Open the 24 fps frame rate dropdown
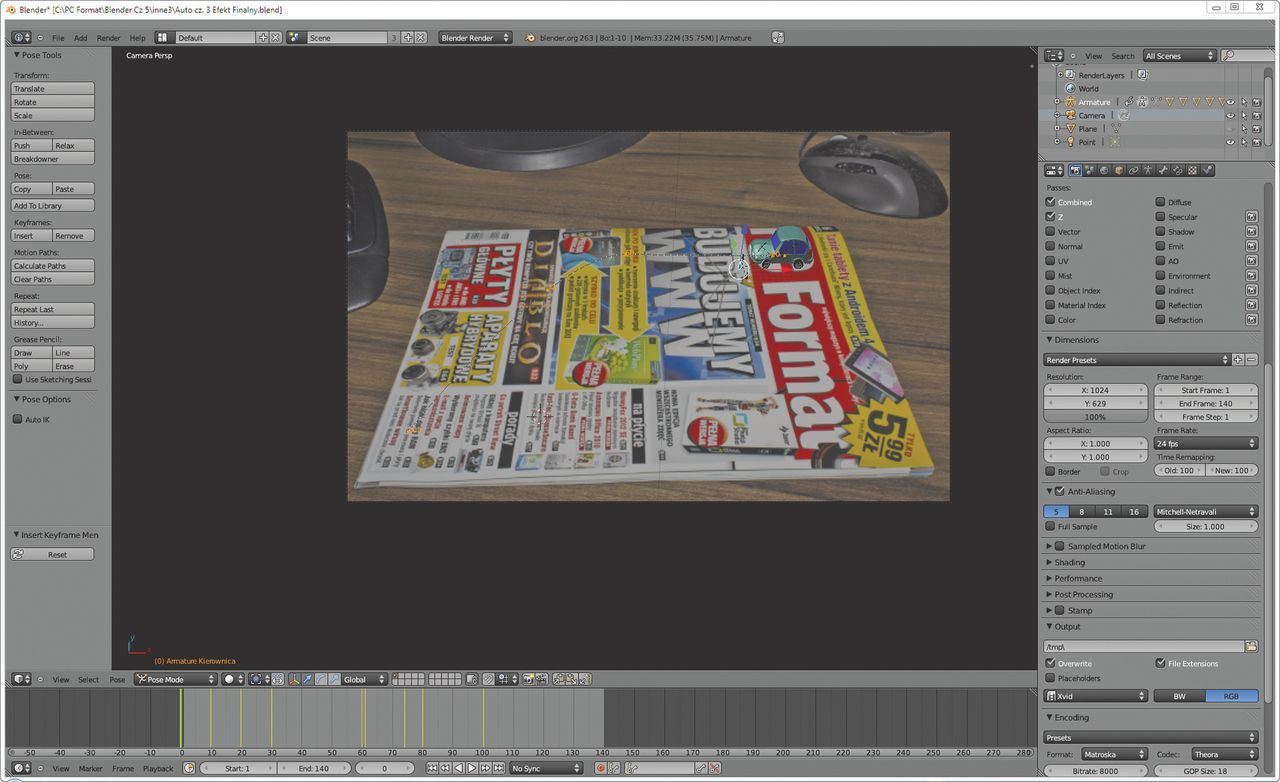The image size is (1280, 782). click(x=1206, y=443)
